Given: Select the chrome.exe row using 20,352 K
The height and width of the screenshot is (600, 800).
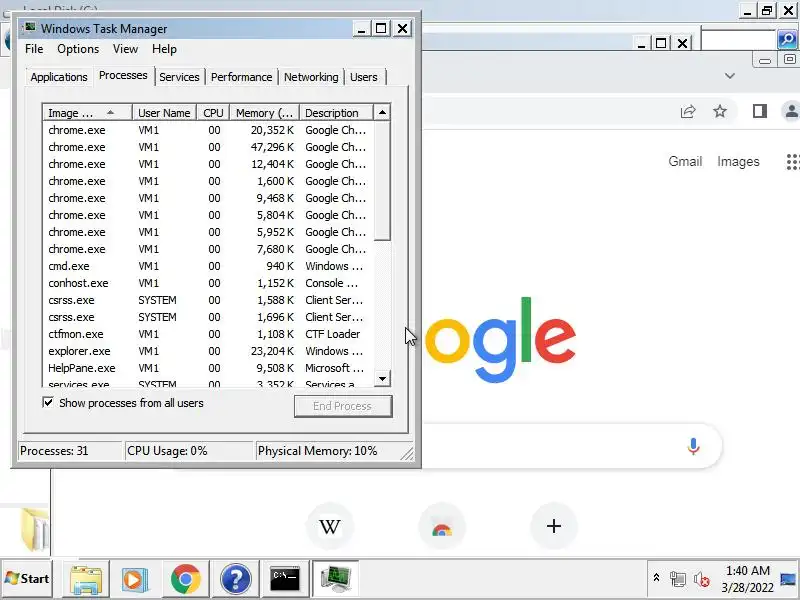Looking at the screenshot, I should click(208, 130).
